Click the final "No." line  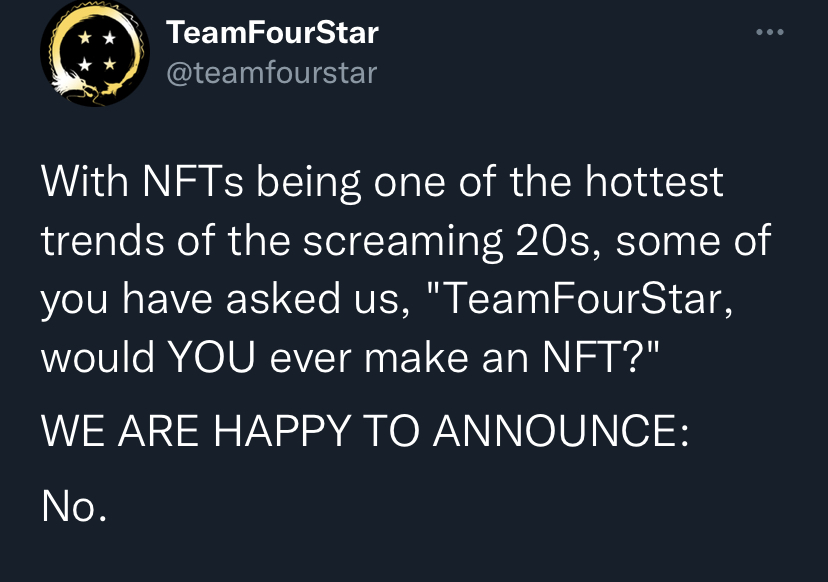point(74,506)
